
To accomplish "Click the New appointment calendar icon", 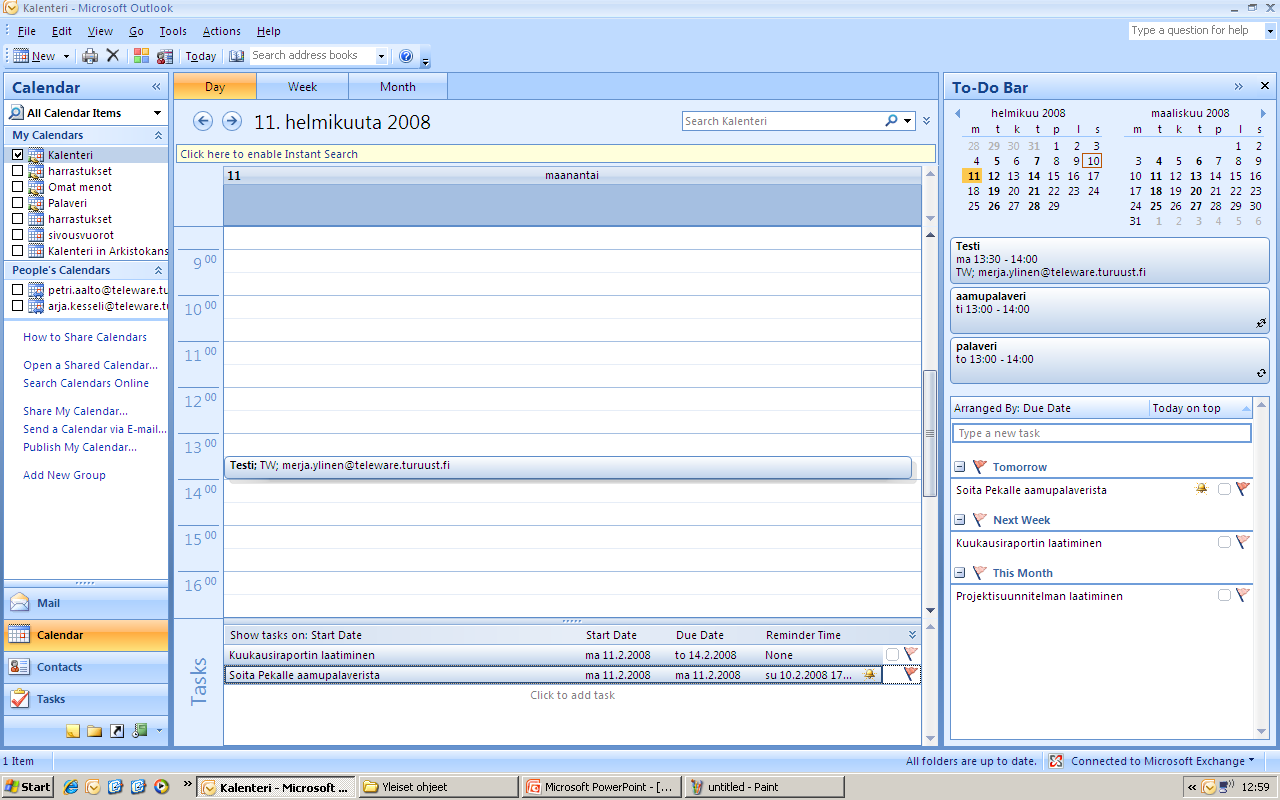I will 21,56.
